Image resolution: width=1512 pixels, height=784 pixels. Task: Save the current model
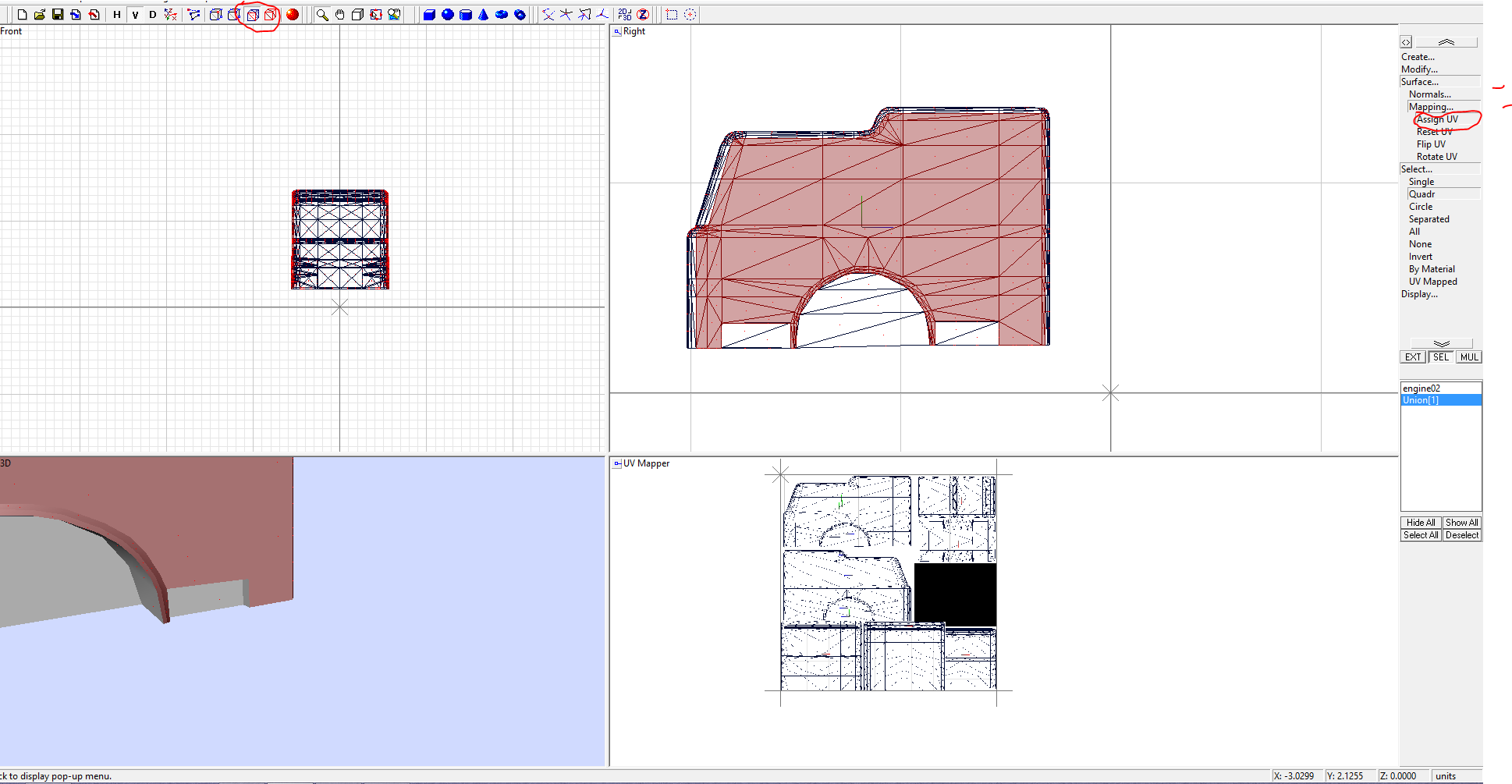(57, 14)
